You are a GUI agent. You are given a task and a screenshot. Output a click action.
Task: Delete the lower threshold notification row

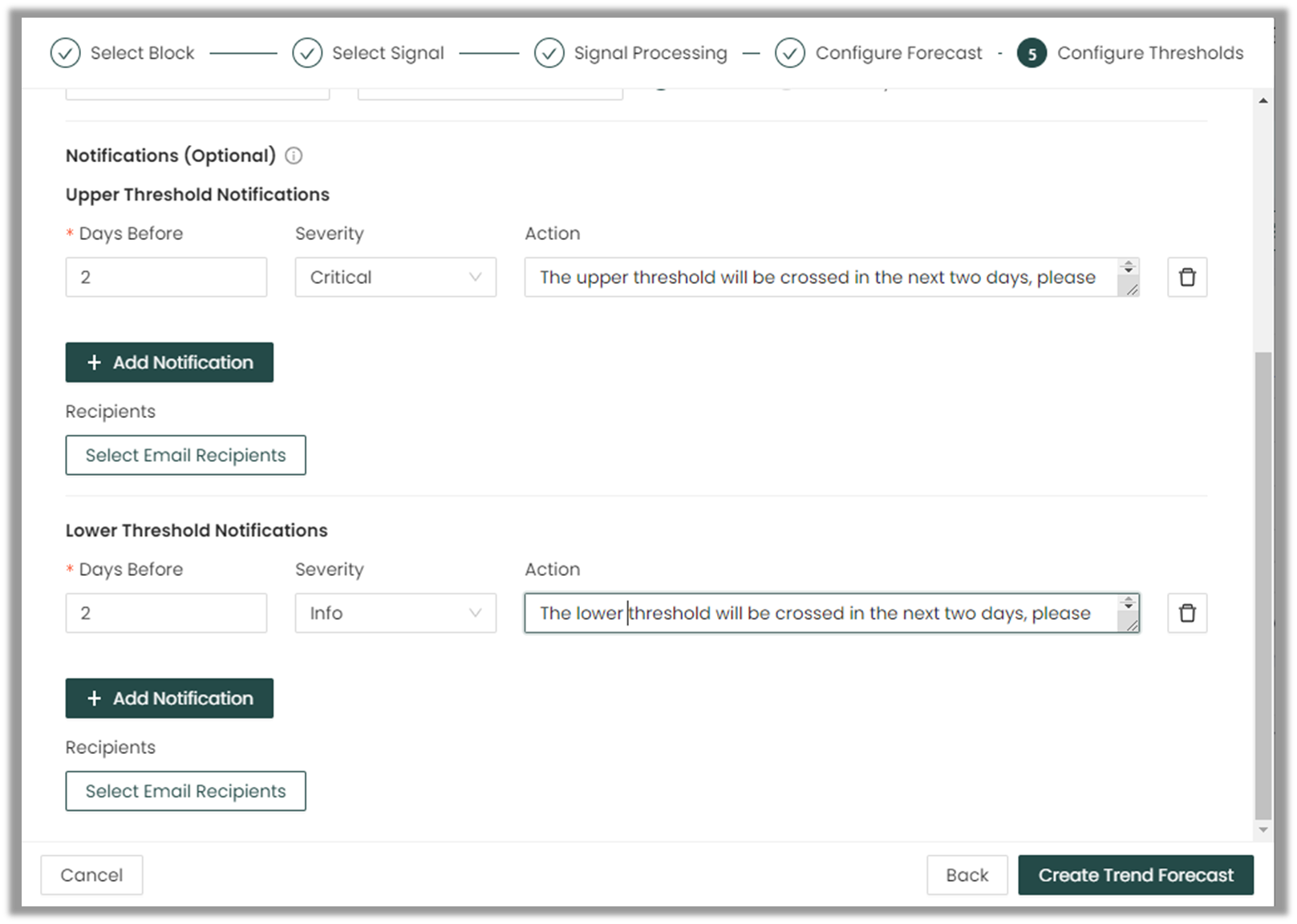point(1187,614)
